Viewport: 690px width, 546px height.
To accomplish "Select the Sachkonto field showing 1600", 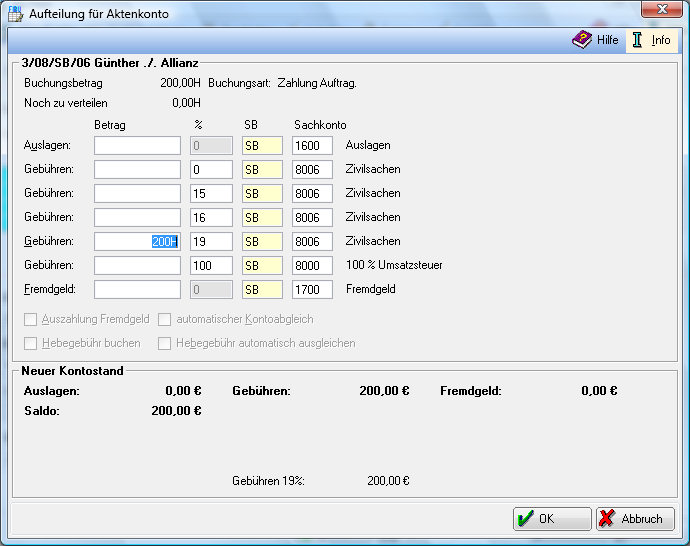I will [312, 146].
